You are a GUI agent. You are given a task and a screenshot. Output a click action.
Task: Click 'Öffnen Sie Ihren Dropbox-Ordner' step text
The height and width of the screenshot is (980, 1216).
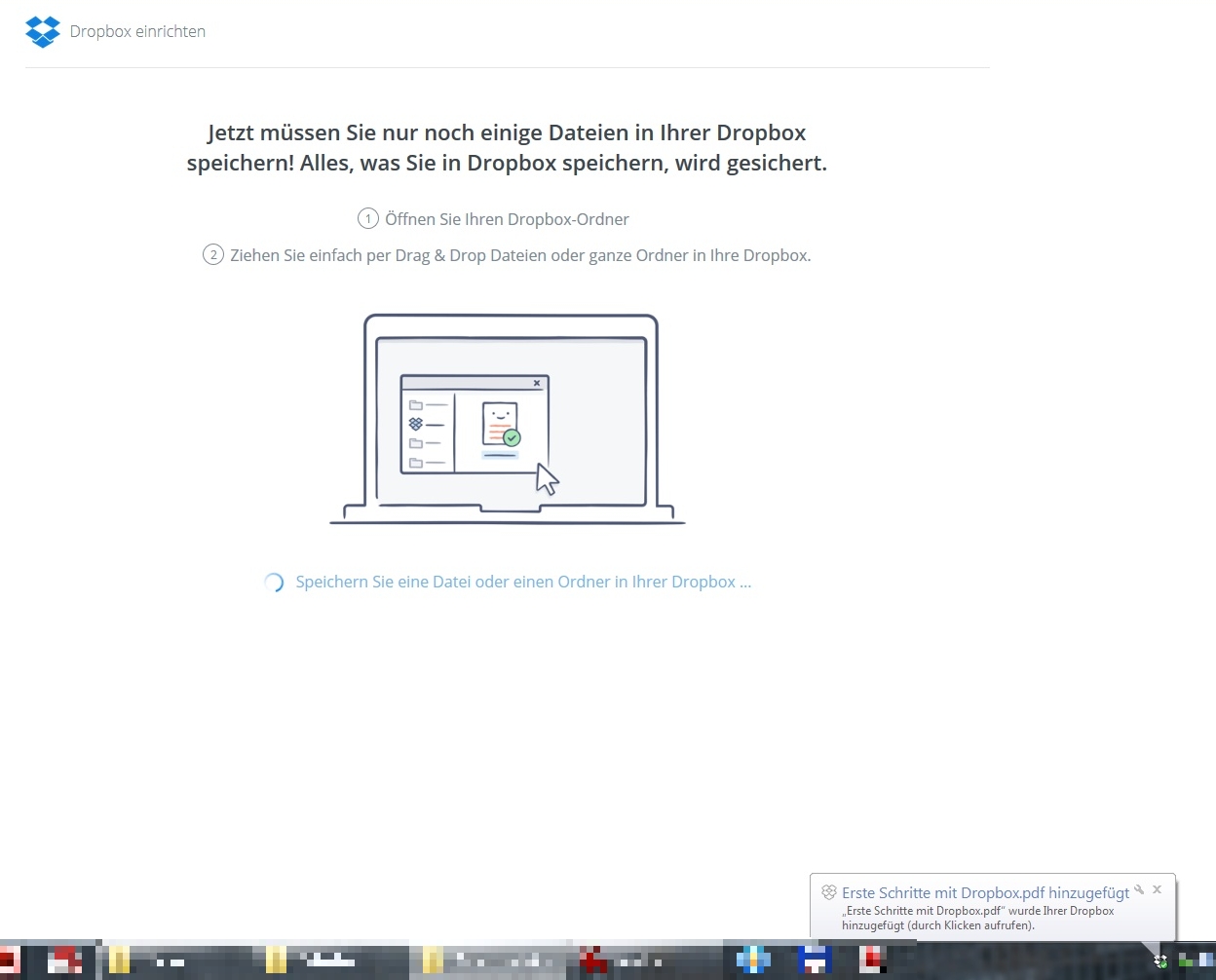507,219
